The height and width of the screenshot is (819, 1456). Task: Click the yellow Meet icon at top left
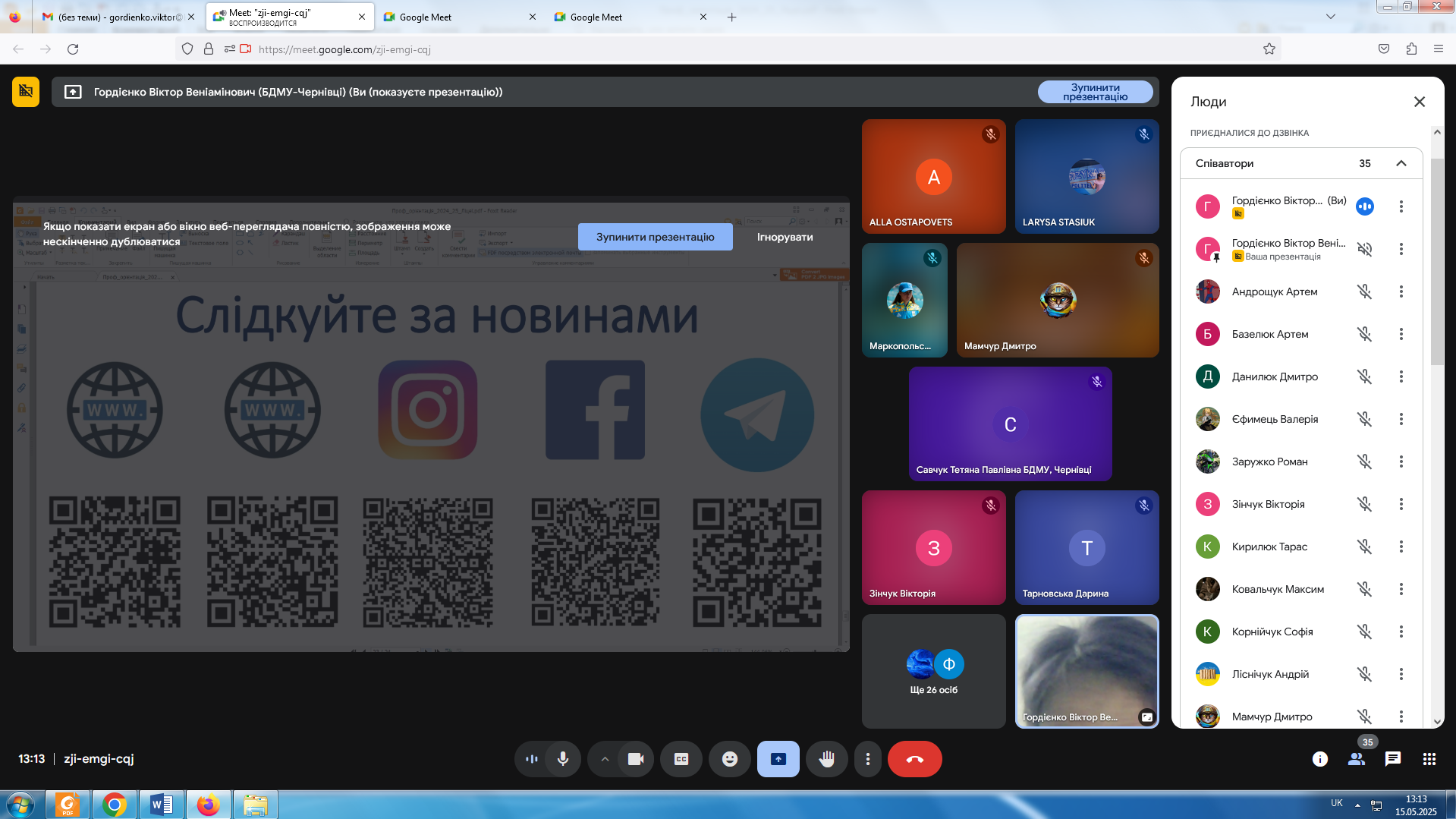[x=26, y=92]
